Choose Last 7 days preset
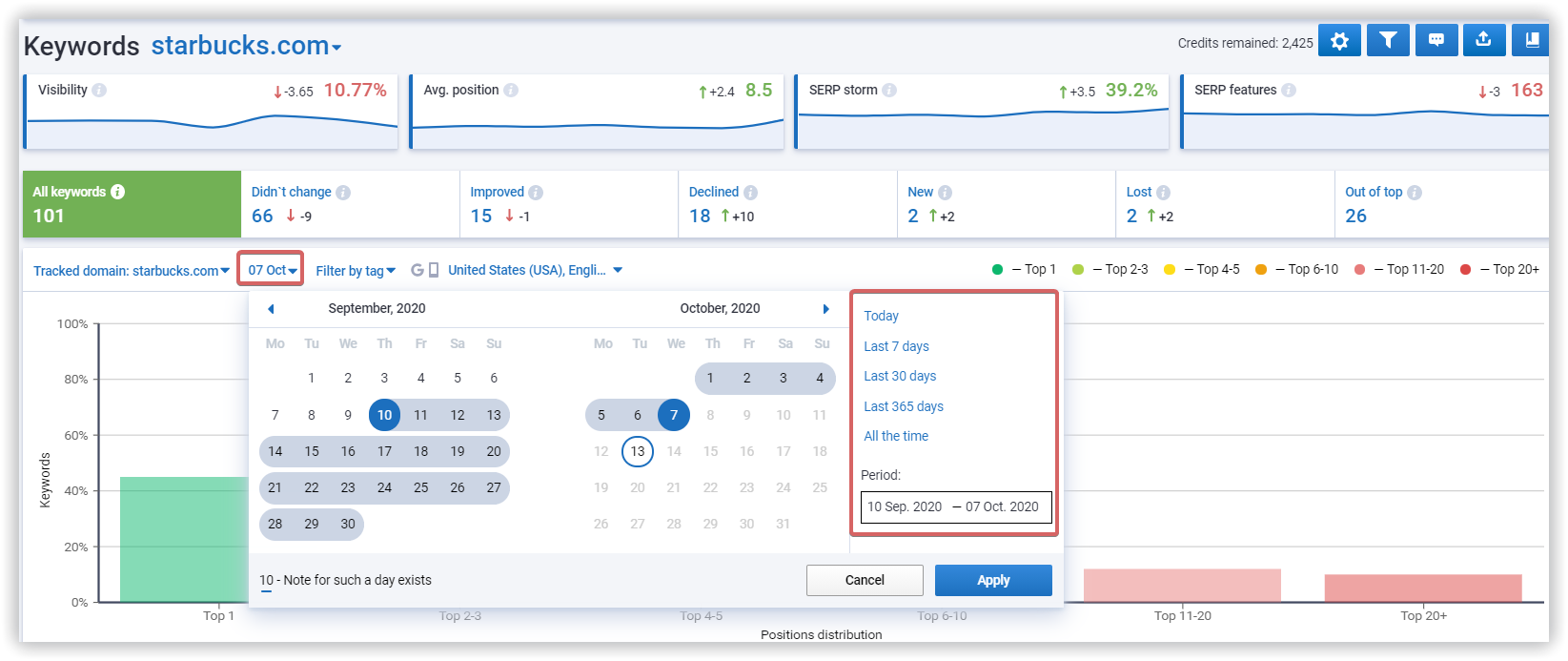This screenshot has height=661, width=1568. (x=896, y=346)
